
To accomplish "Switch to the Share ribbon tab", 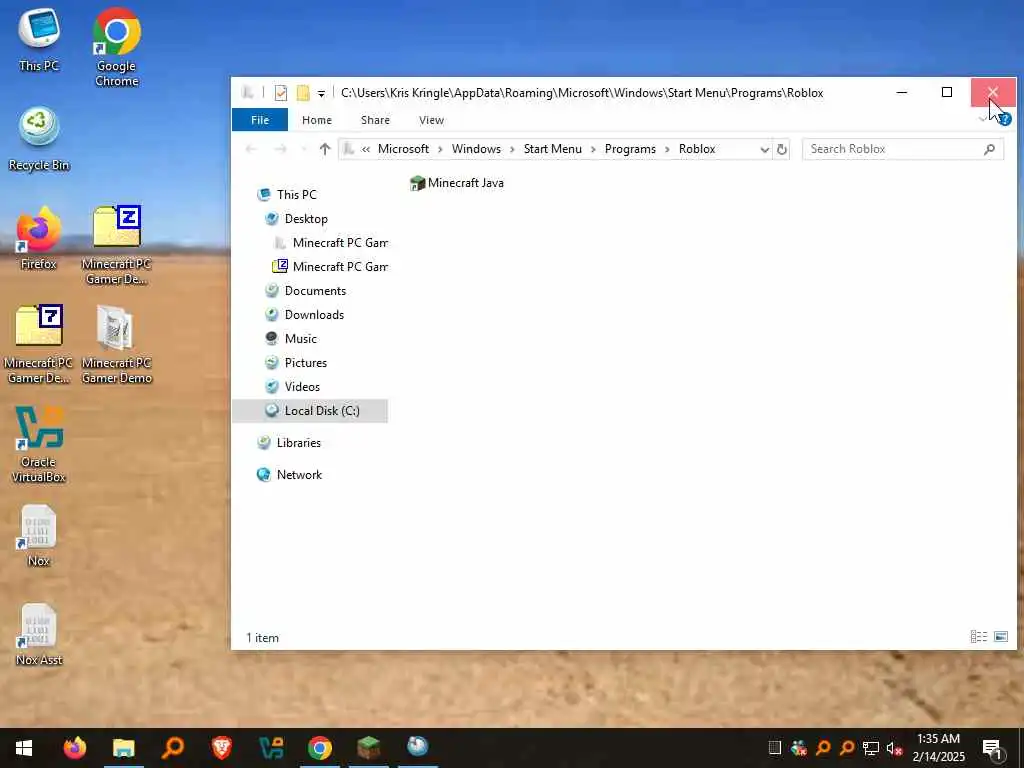I will tap(375, 120).
